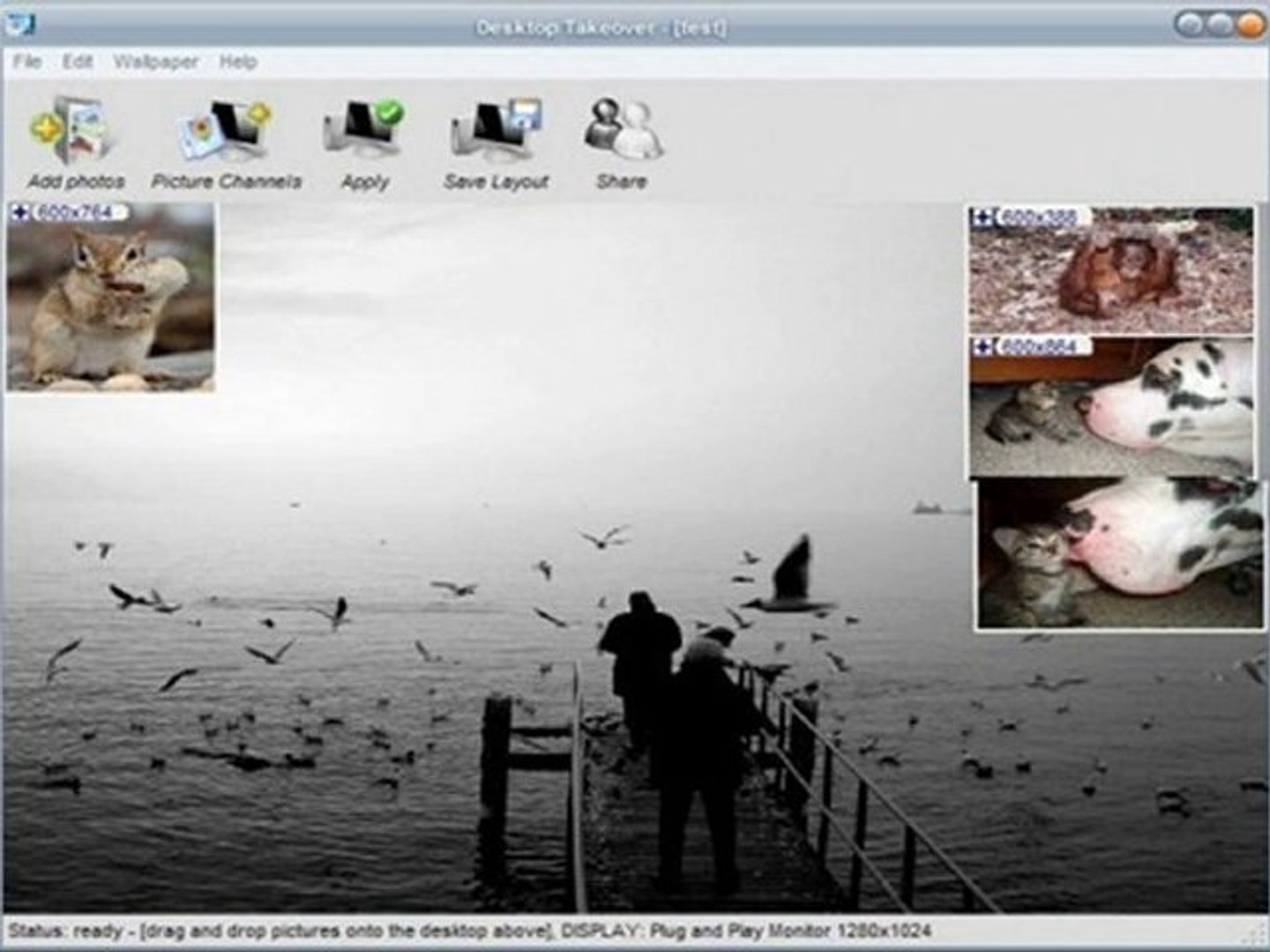The width and height of the screenshot is (1270, 952).
Task: Click the plus handle beside 600x864
Action: [x=983, y=346]
